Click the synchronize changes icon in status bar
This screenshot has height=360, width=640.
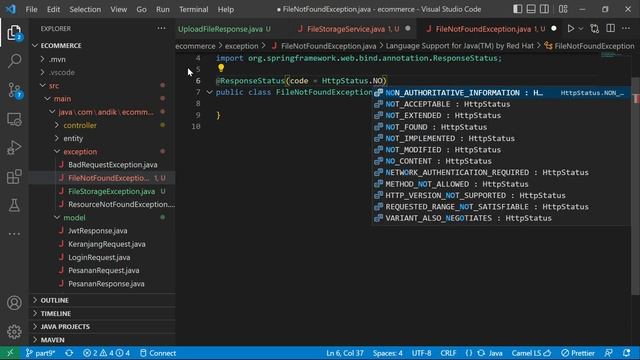click(x=69, y=353)
